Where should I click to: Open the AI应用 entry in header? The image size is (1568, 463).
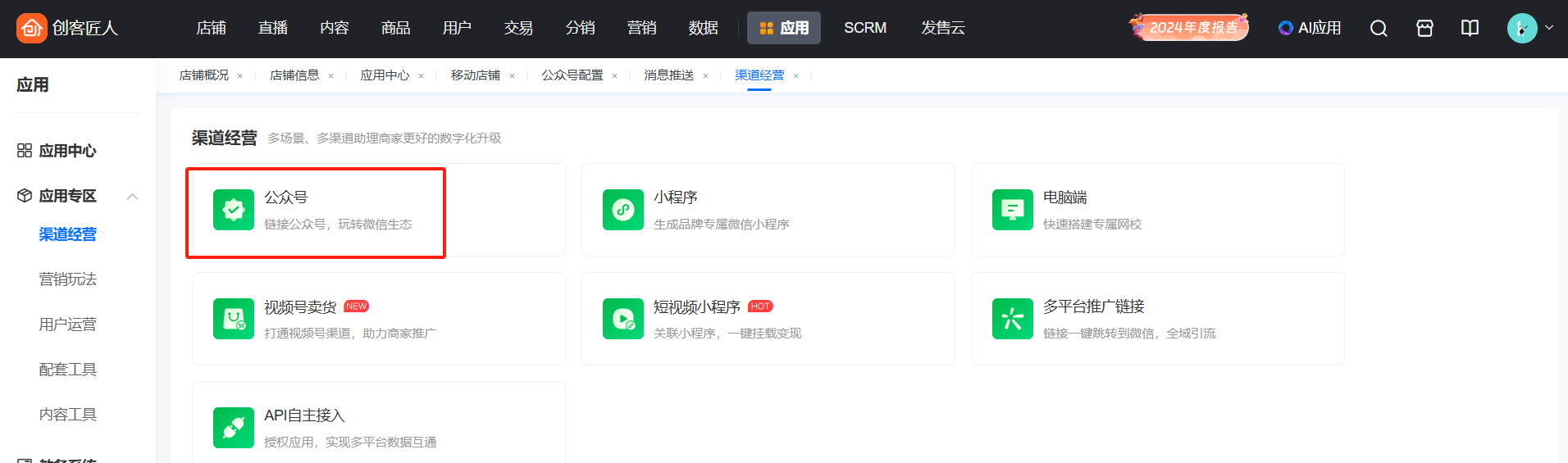tap(1310, 28)
